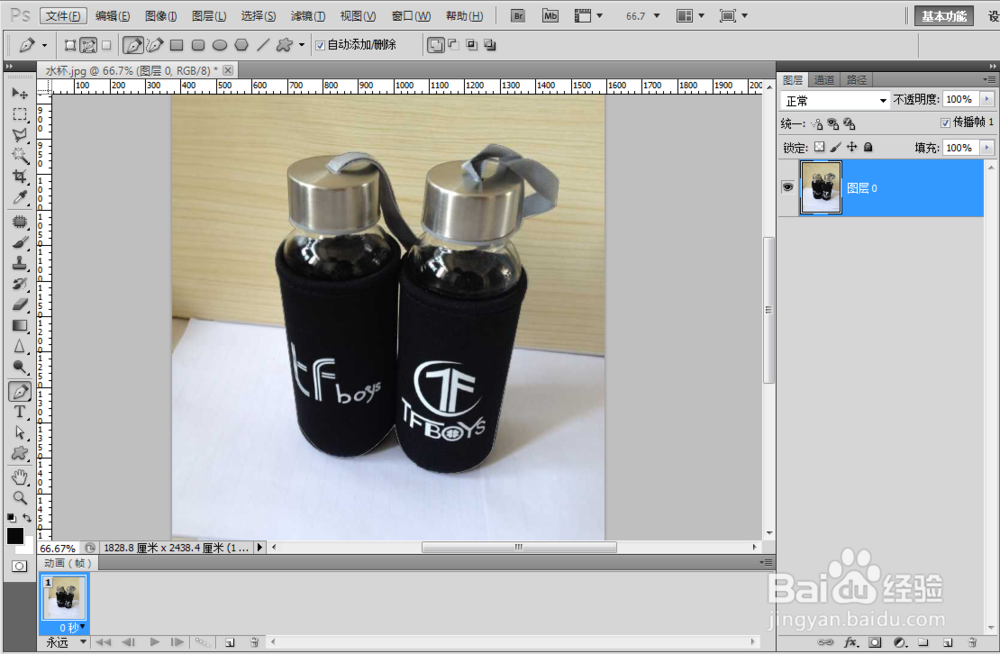Select the Clone Stamp tool
Screen dimensions: 1000x654
[20, 263]
